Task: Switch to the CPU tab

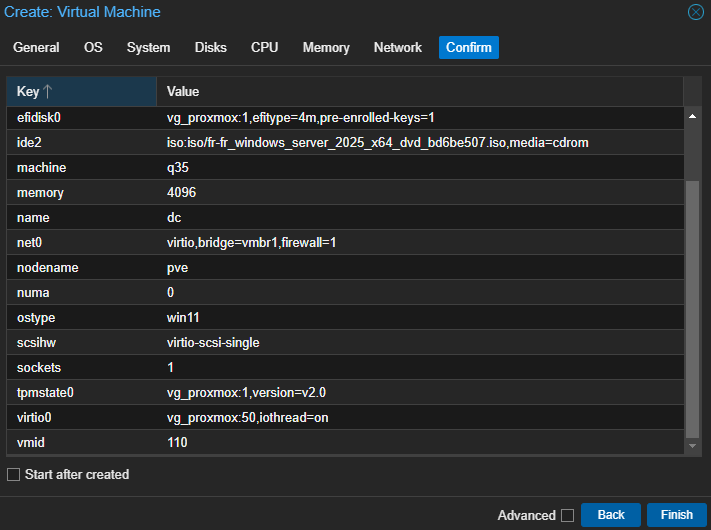Action: pos(265,48)
